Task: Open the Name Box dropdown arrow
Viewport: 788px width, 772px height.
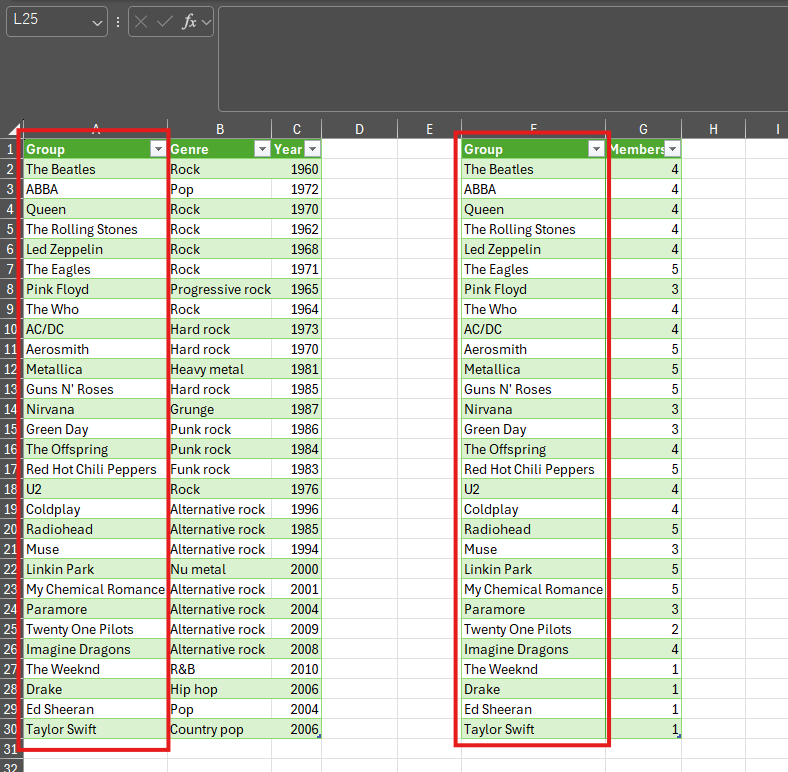Action: pyautogui.click(x=97, y=23)
